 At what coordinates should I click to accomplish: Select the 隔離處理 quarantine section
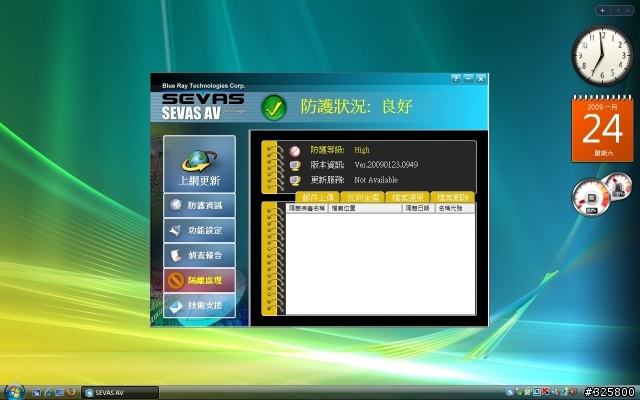coord(199,280)
